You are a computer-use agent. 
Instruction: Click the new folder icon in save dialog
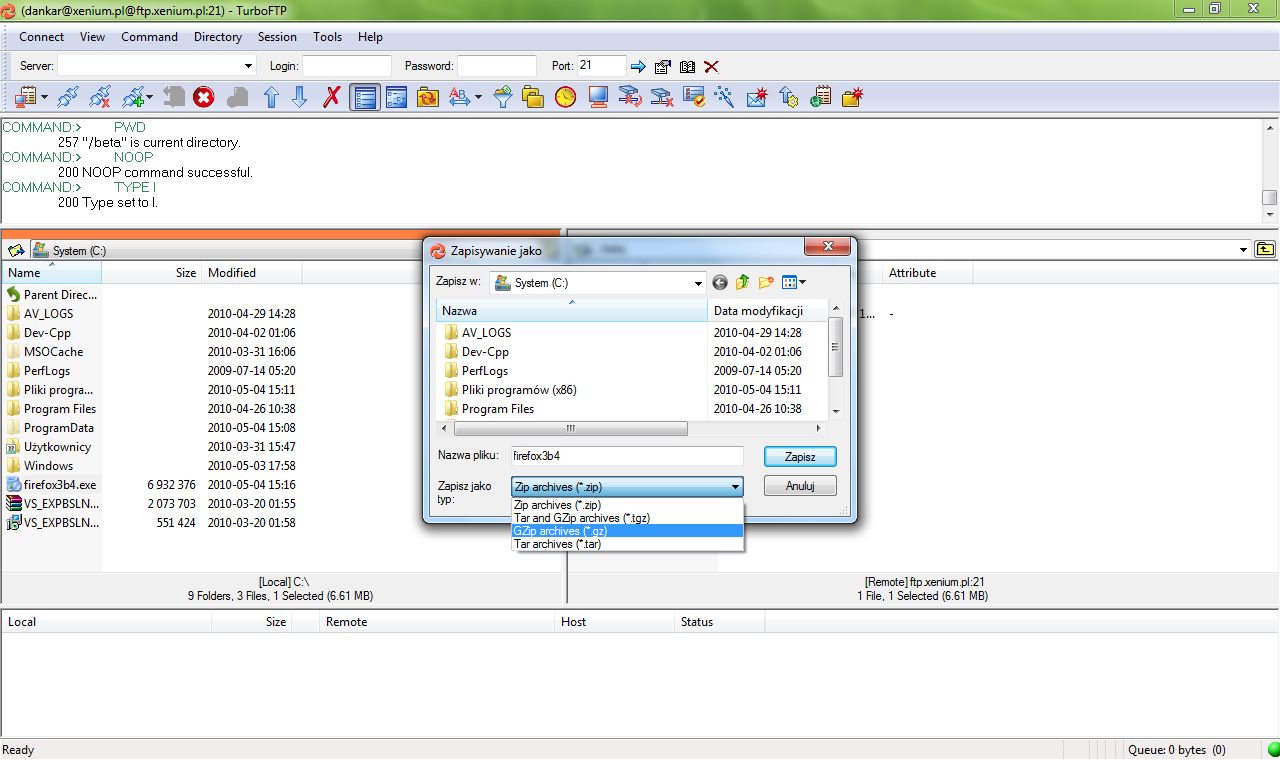click(766, 283)
